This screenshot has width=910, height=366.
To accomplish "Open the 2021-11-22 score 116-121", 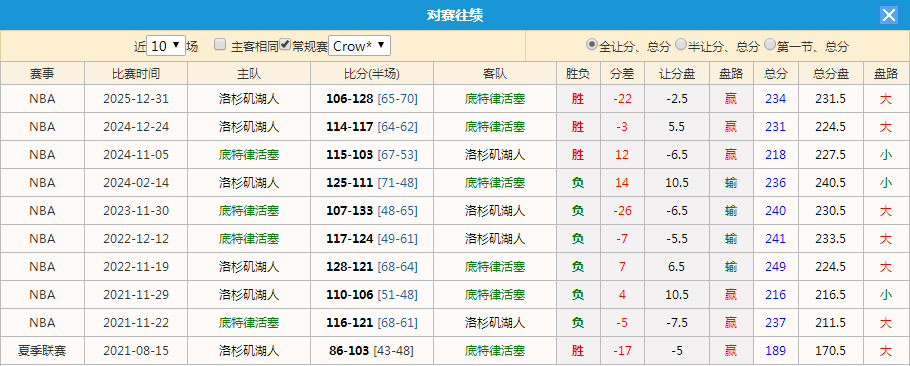I will (x=349, y=322).
